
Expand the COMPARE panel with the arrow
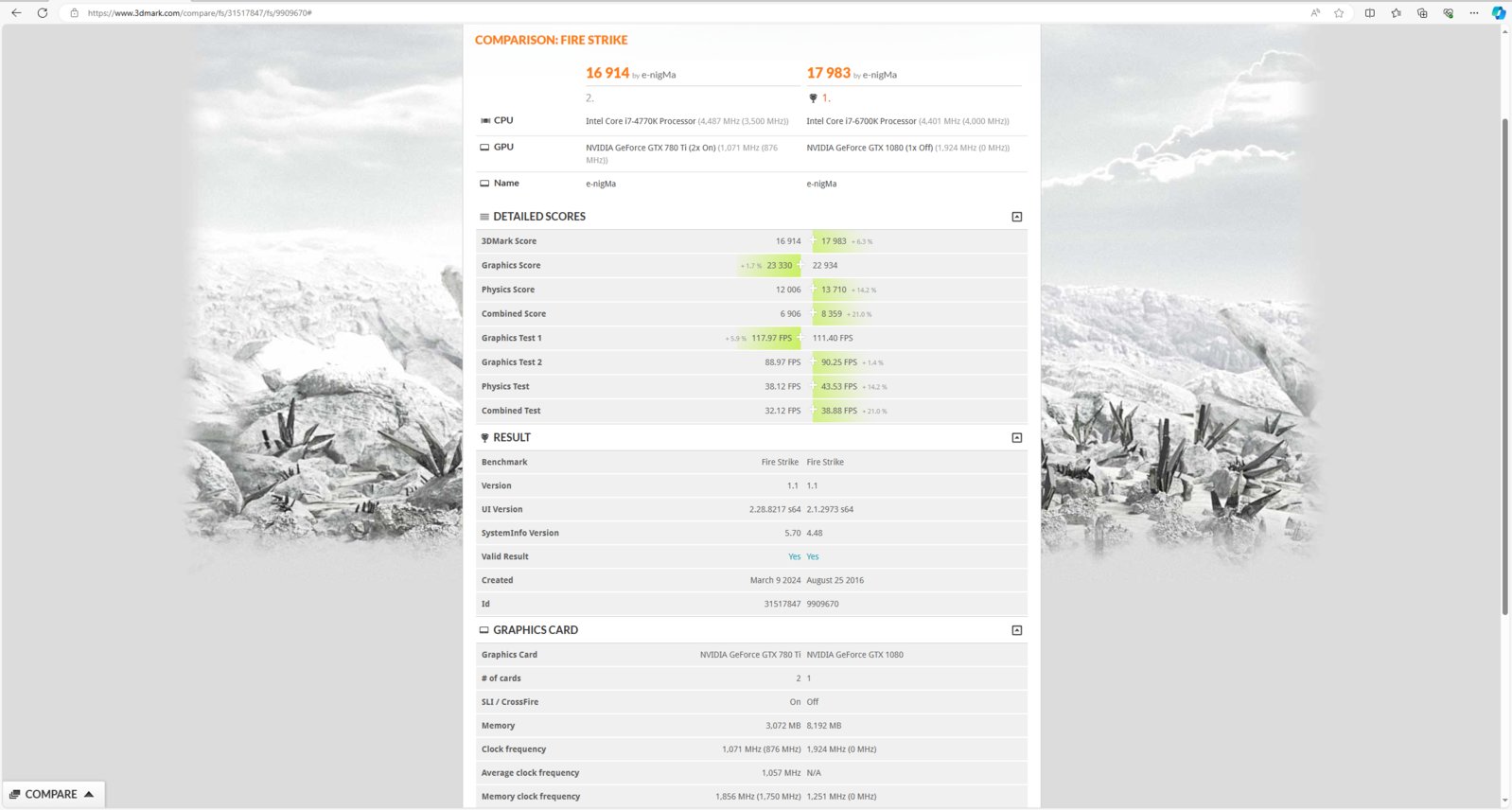click(89, 794)
